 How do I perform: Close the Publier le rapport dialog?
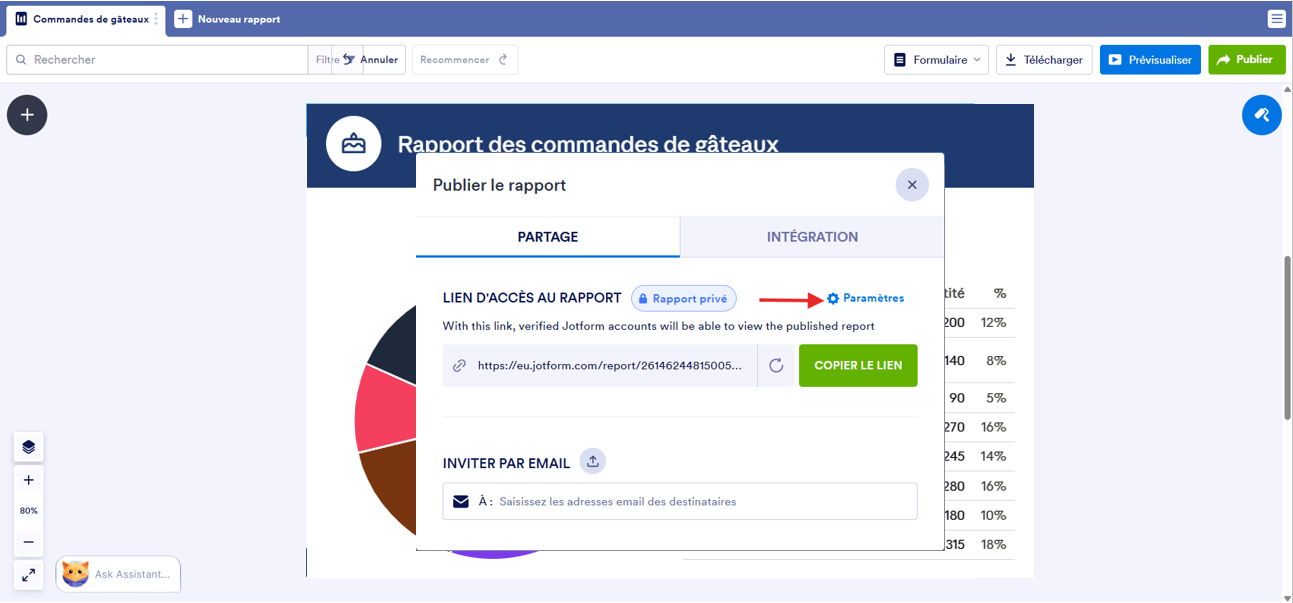[912, 185]
